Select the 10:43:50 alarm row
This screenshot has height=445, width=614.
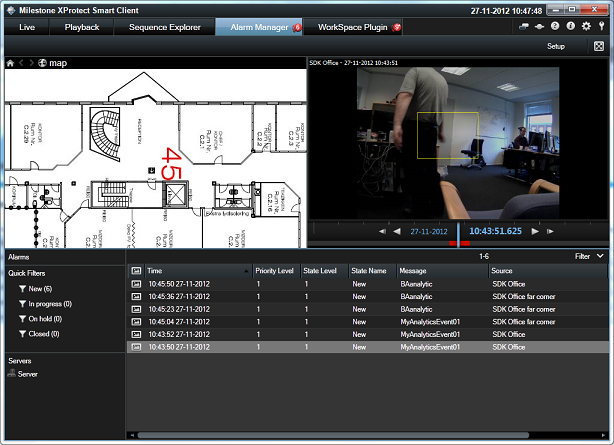(x=367, y=347)
